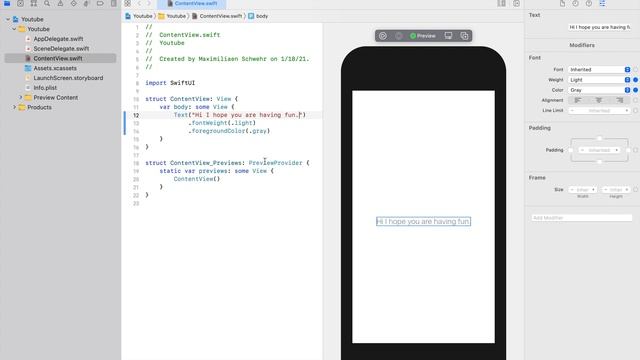This screenshot has width=640, height=360.
Task: Collapse the Youtube project root
Action: click(x=8, y=19)
